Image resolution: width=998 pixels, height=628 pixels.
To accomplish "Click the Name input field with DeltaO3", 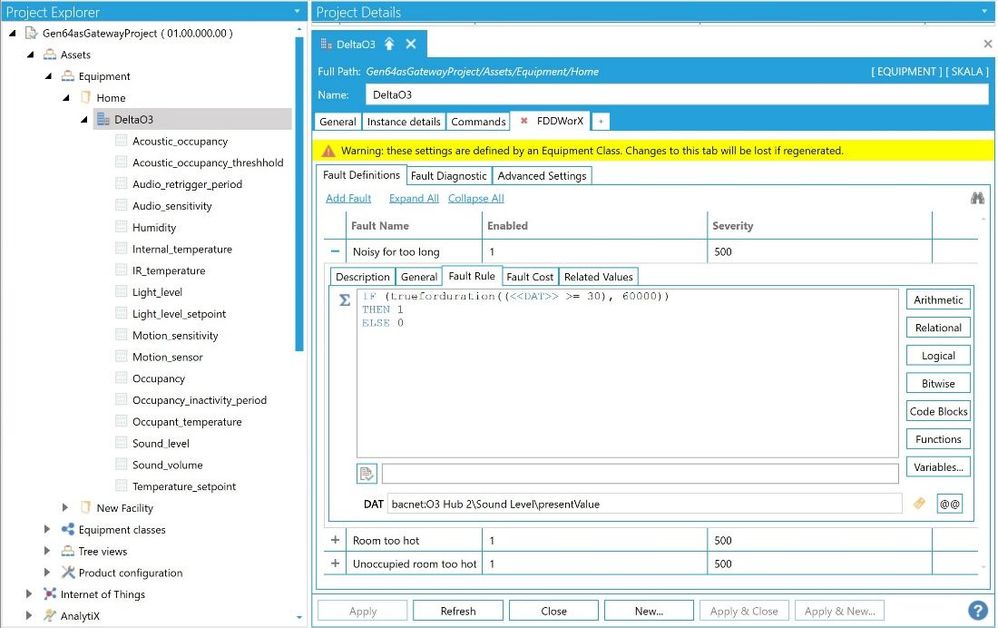I will (x=677, y=95).
